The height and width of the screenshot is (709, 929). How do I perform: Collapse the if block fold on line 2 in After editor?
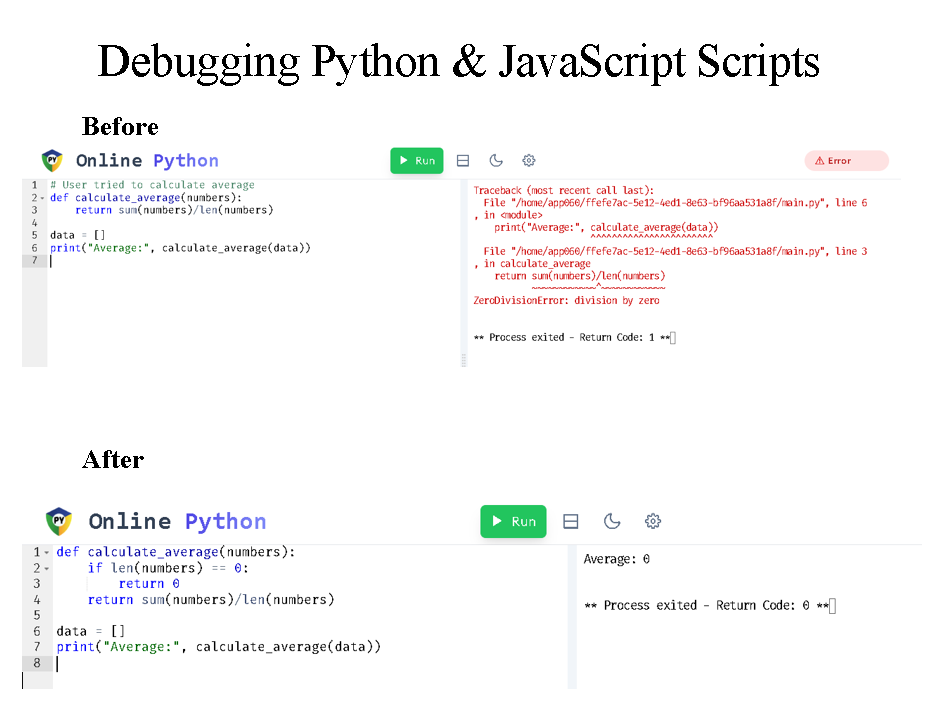[x=46, y=568]
